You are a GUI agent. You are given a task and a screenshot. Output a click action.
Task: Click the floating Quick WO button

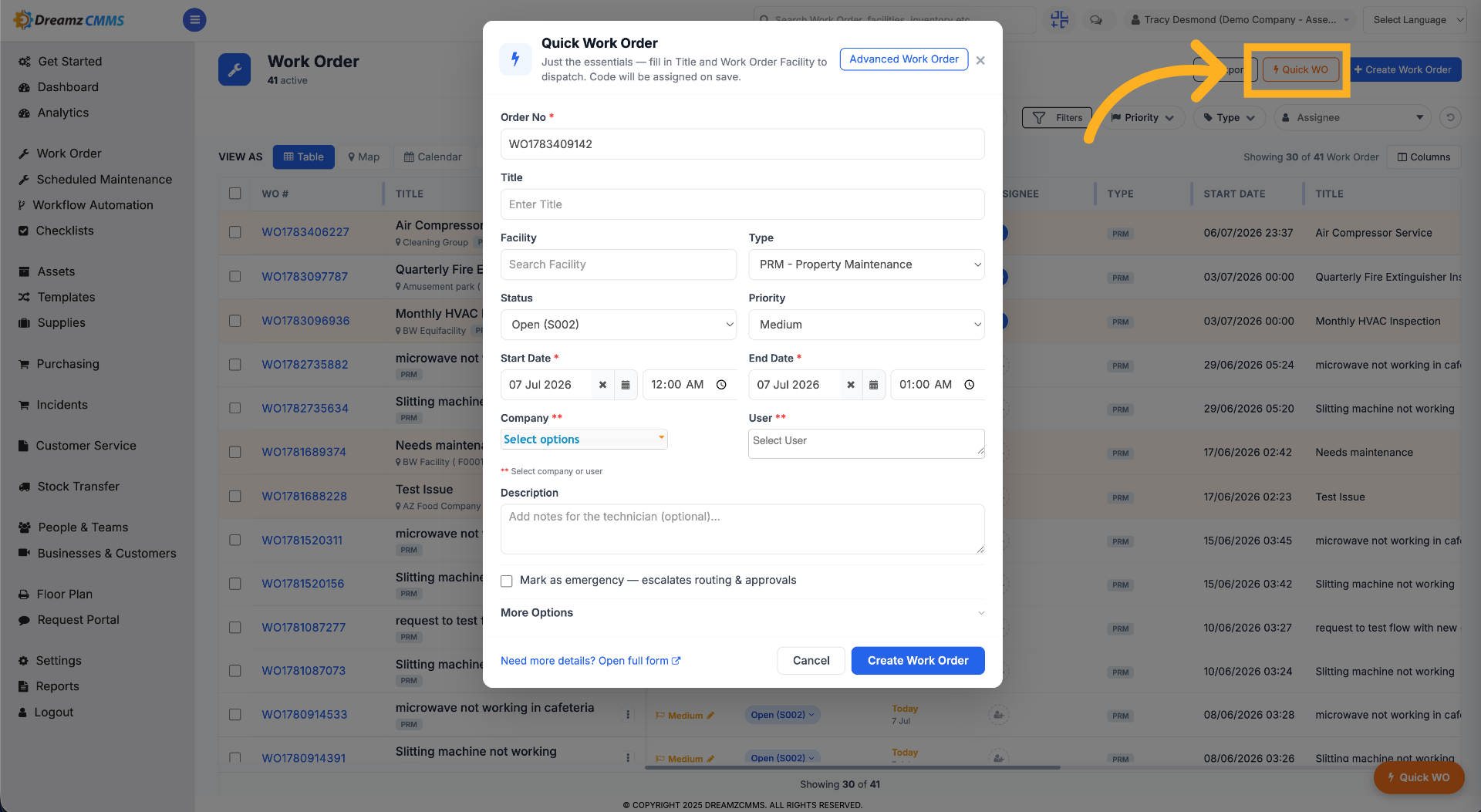1419,777
